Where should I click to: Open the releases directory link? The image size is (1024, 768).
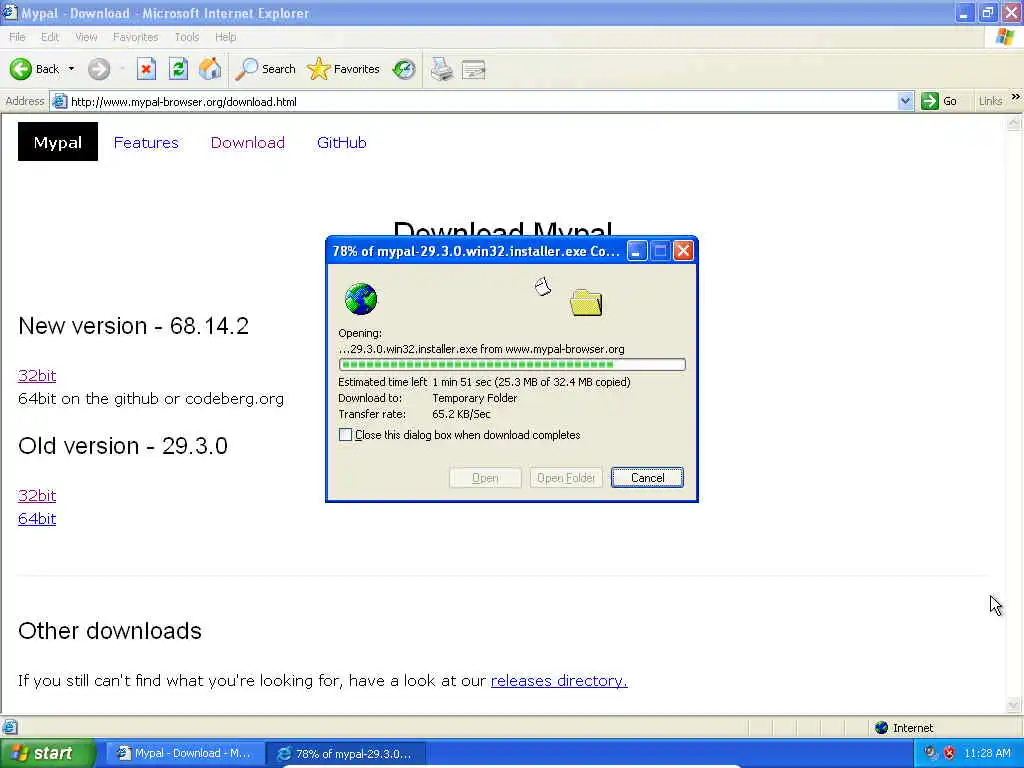tap(559, 680)
